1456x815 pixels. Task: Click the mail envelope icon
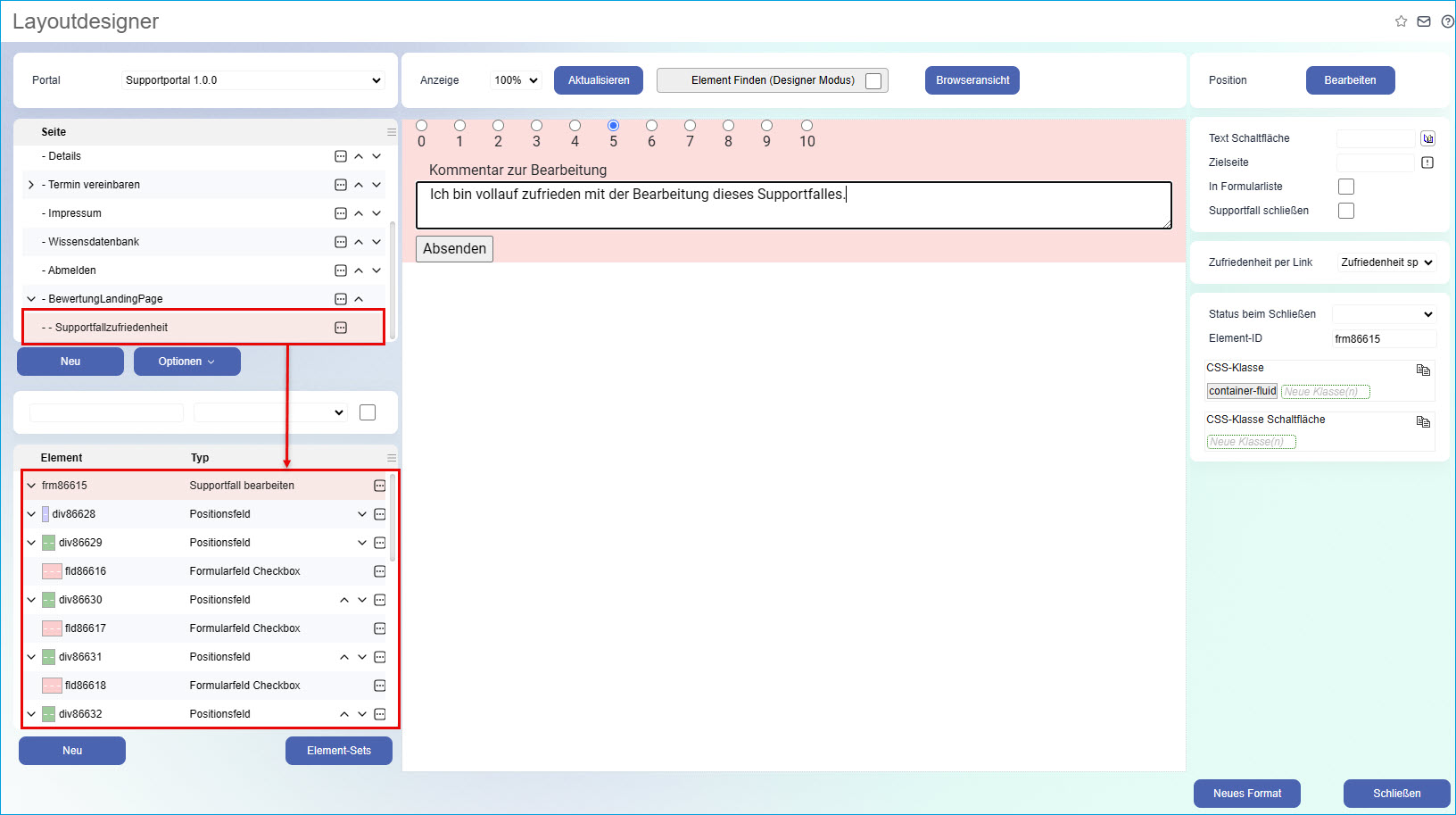(1424, 21)
